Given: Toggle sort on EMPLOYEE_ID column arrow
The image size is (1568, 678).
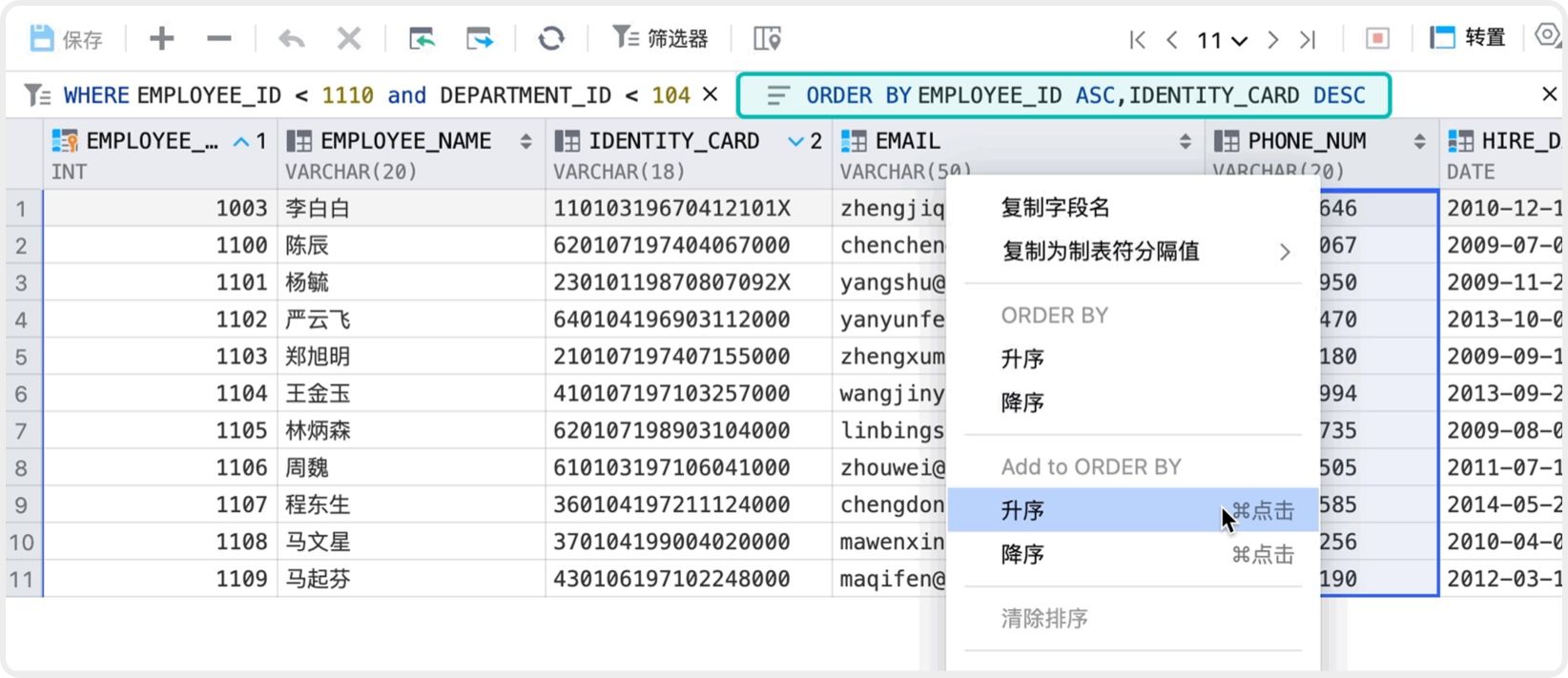Looking at the screenshot, I should click(x=241, y=141).
